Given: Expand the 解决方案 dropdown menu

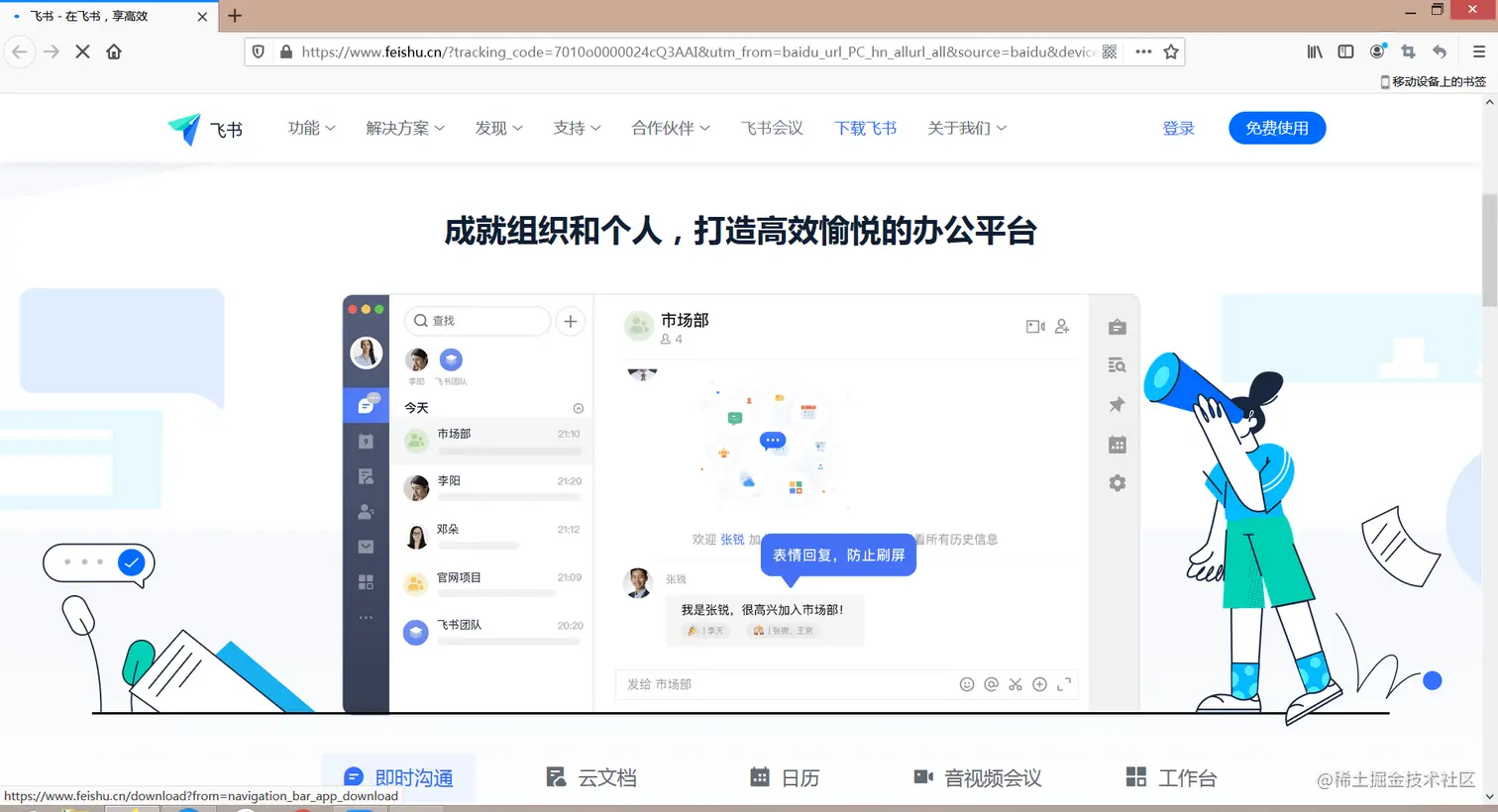Looking at the screenshot, I should click(x=405, y=128).
